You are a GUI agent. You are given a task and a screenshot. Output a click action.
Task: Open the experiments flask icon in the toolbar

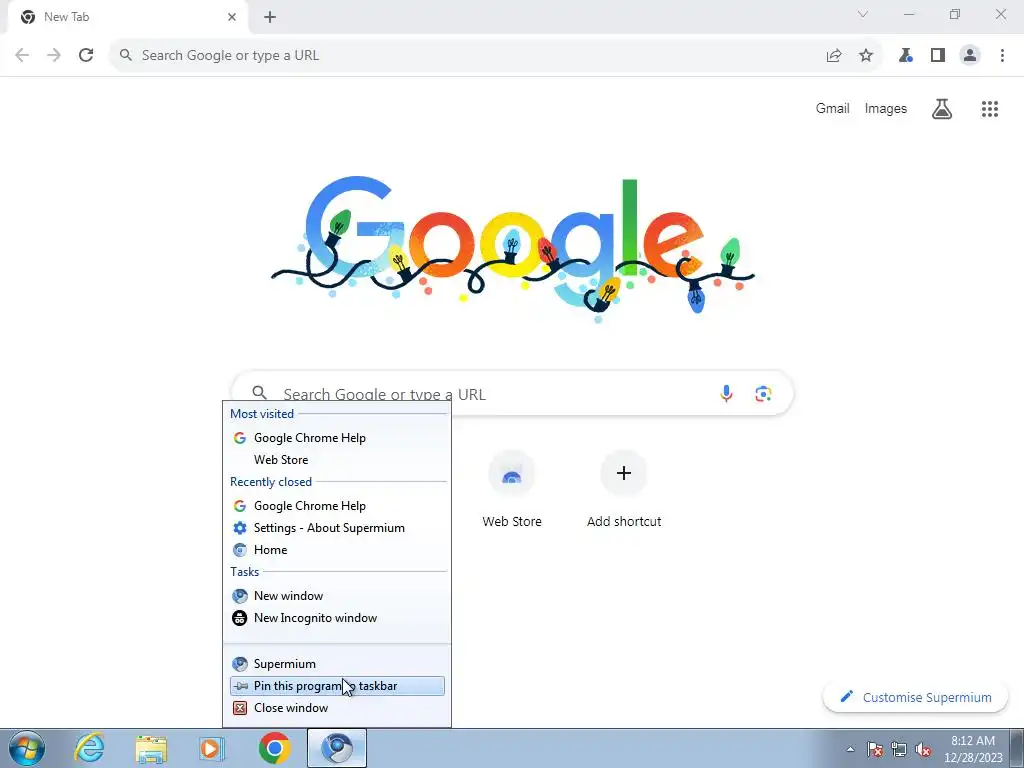(905, 56)
